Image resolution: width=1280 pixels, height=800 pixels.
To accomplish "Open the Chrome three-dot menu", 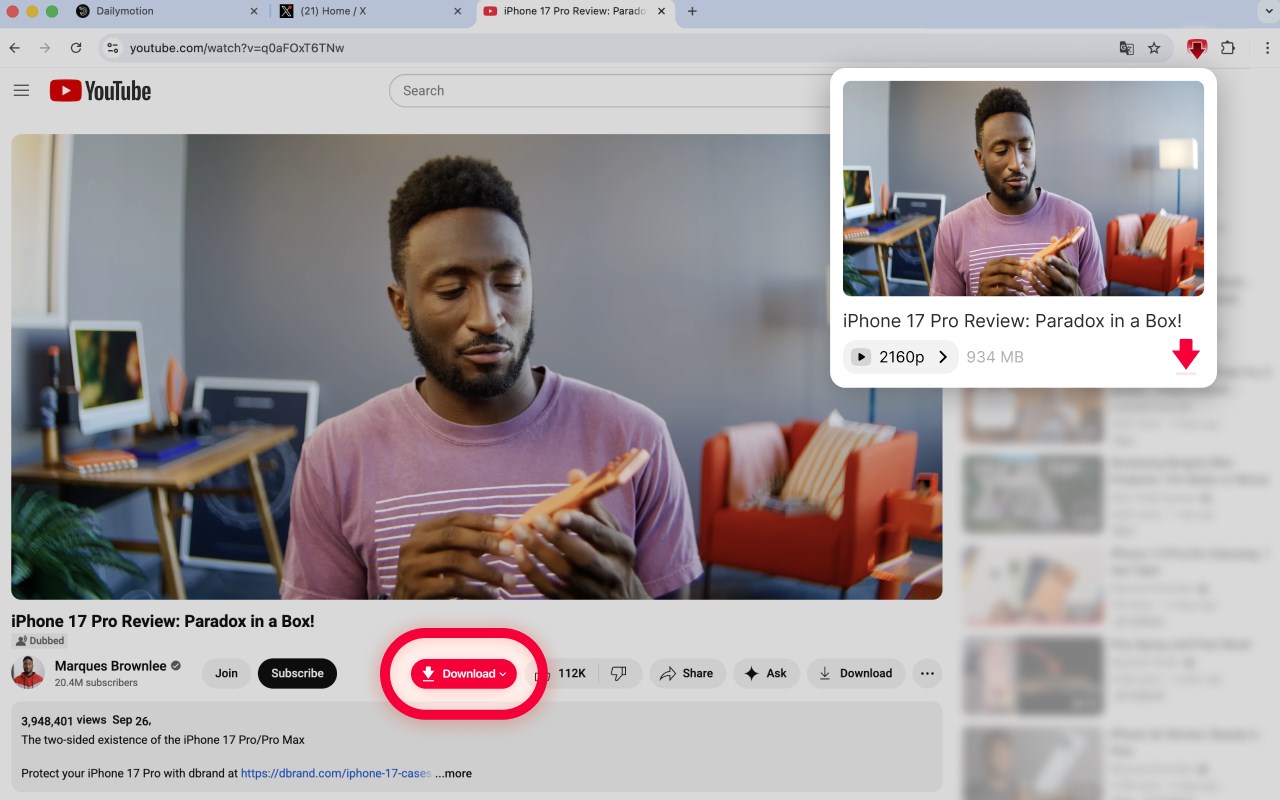I will click(x=1266, y=48).
